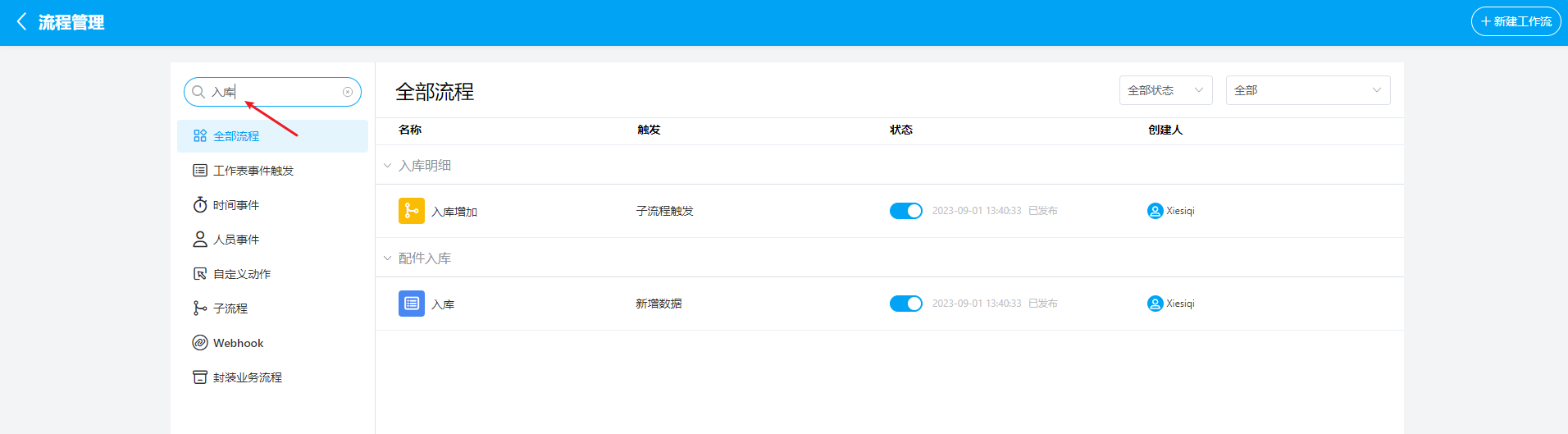The image size is (1568, 434).
Task: Toggle off the 入库增加 workflow switch
Action: coord(906,211)
